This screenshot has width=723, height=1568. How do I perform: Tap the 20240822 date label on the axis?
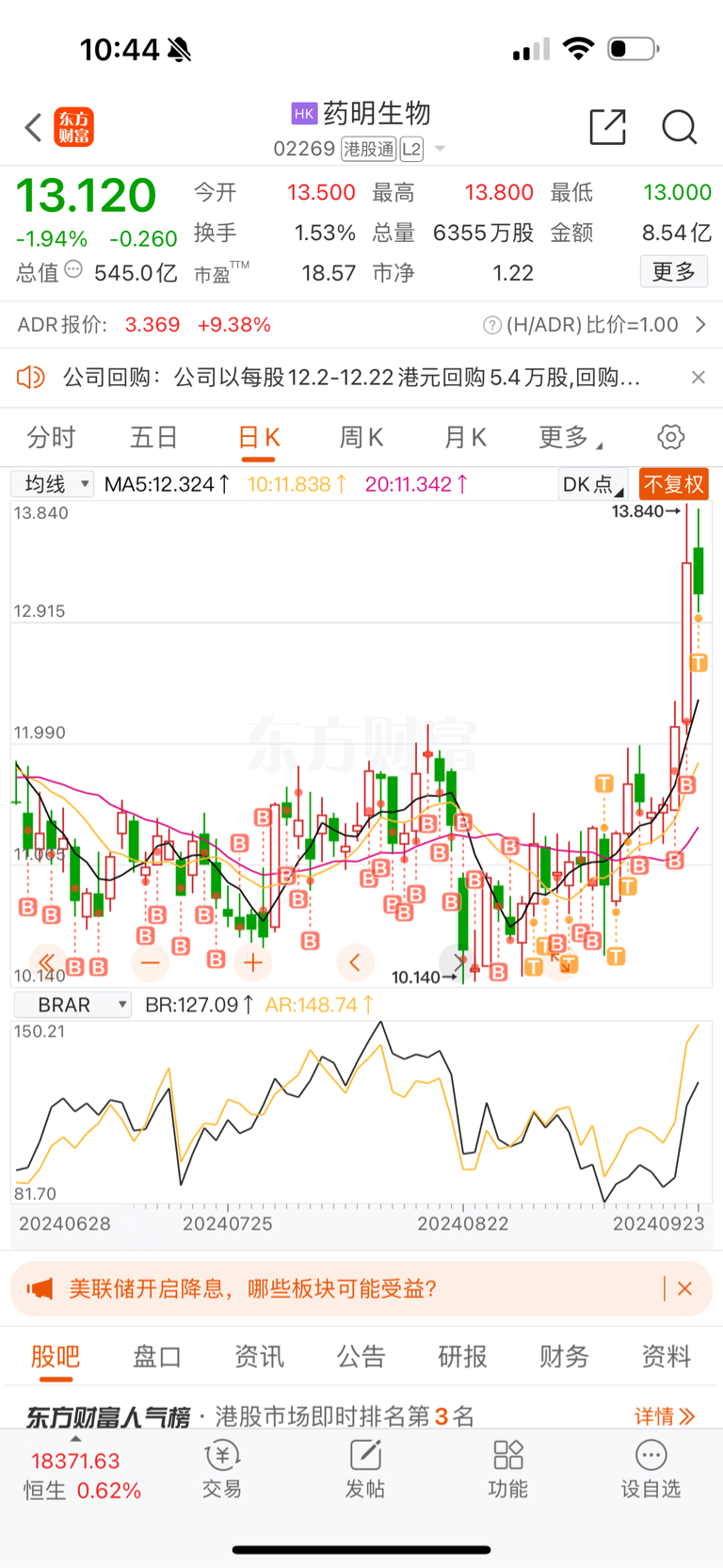[462, 1223]
